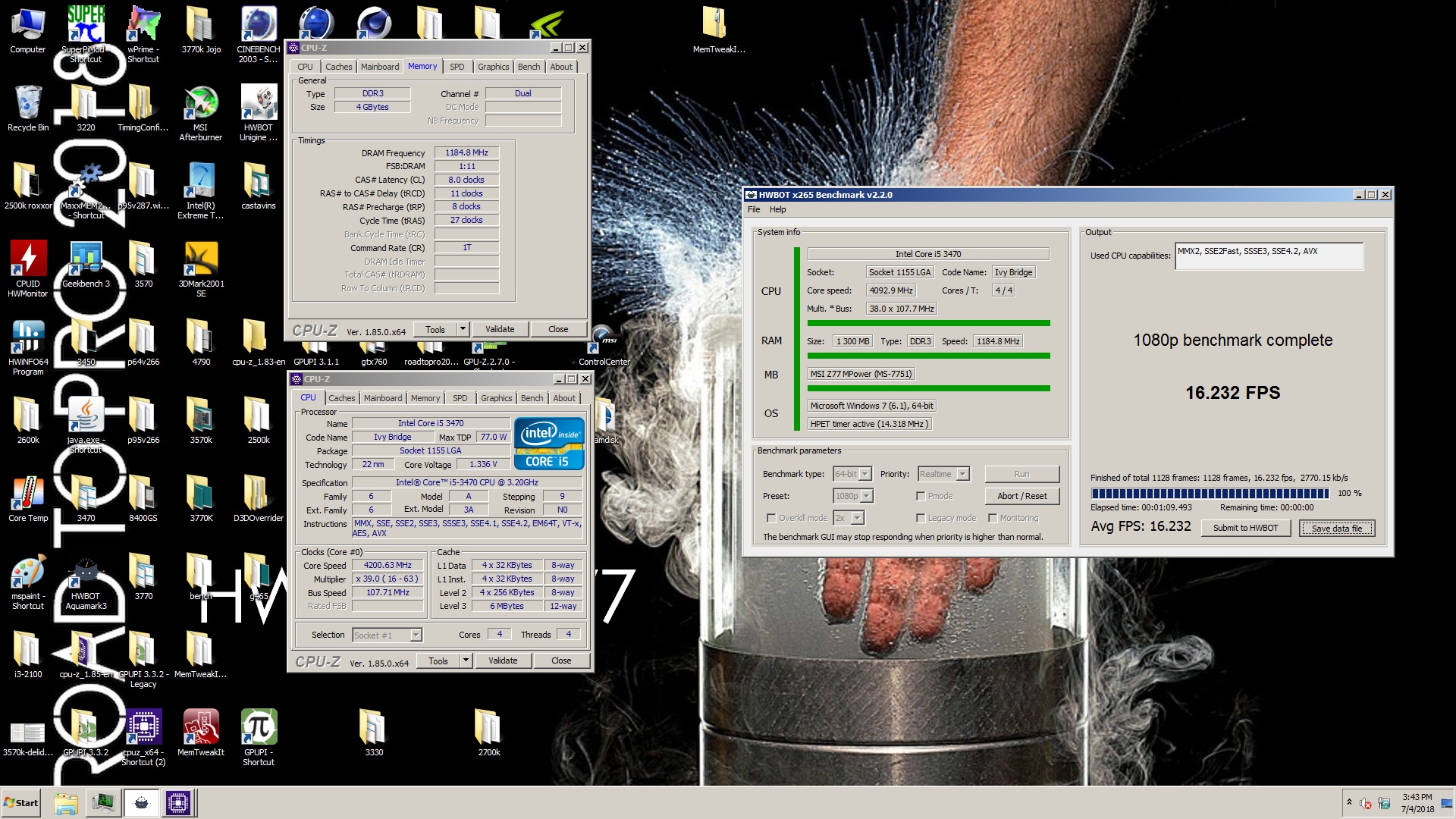Viewport: 1456px width, 819px height.
Task: Open the castavins folder icon
Action: [x=259, y=186]
